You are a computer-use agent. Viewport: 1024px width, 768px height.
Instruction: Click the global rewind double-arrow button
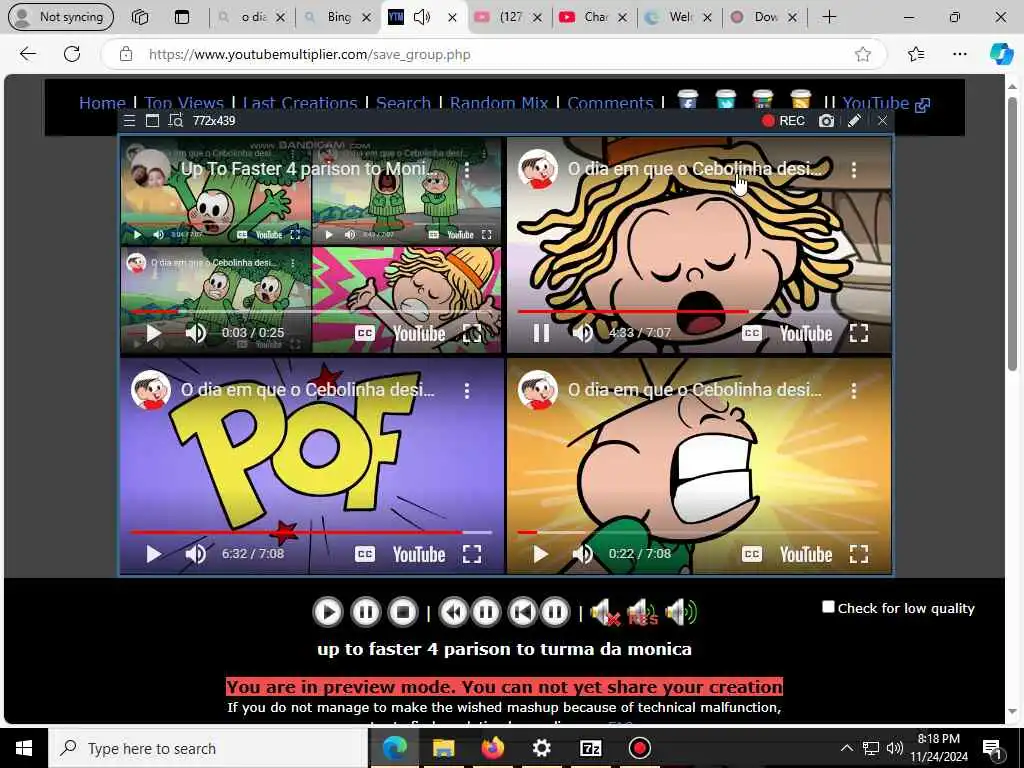coord(453,613)
